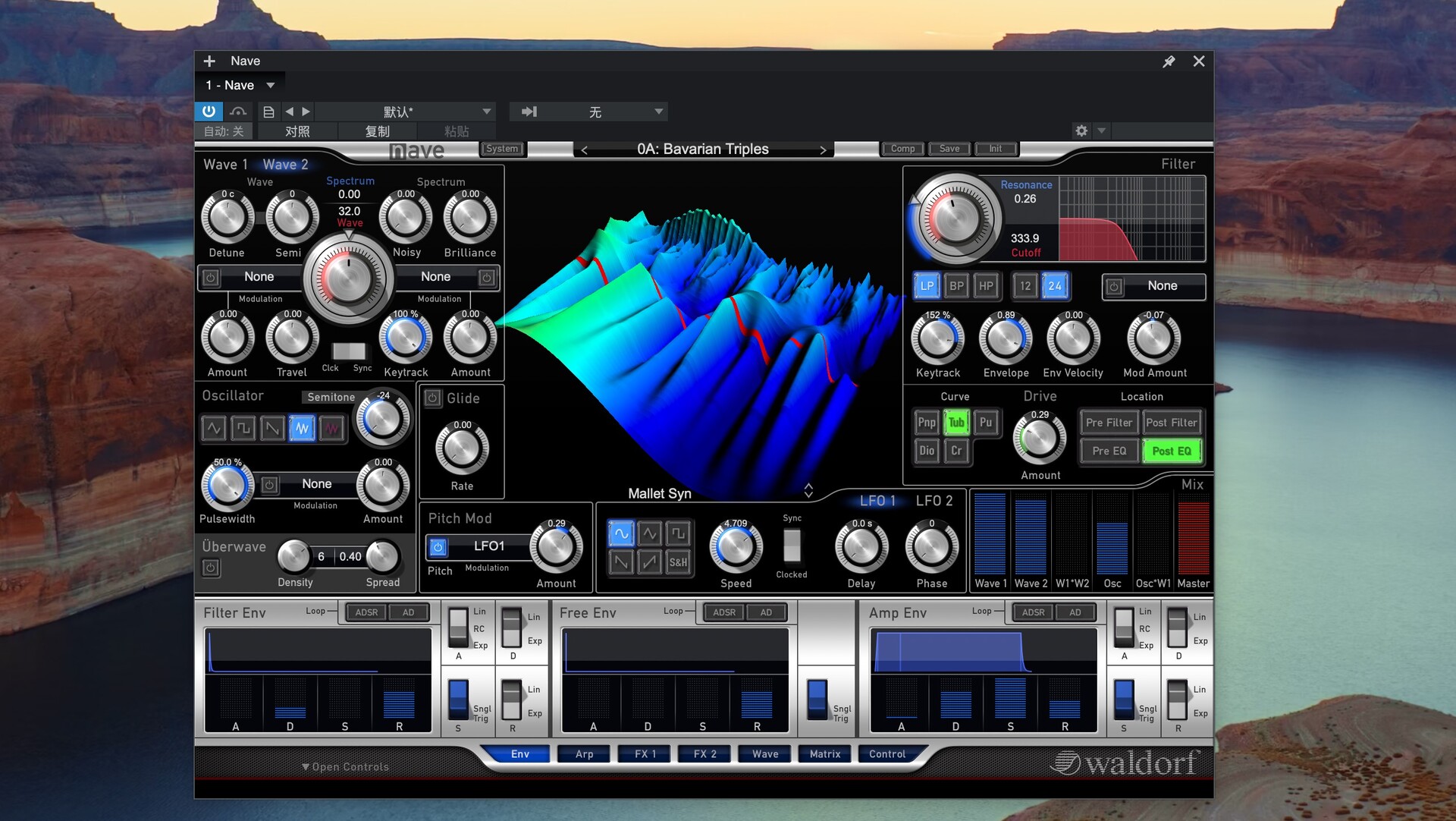Click the Amp Env Sustain slider

point(1010,698)
